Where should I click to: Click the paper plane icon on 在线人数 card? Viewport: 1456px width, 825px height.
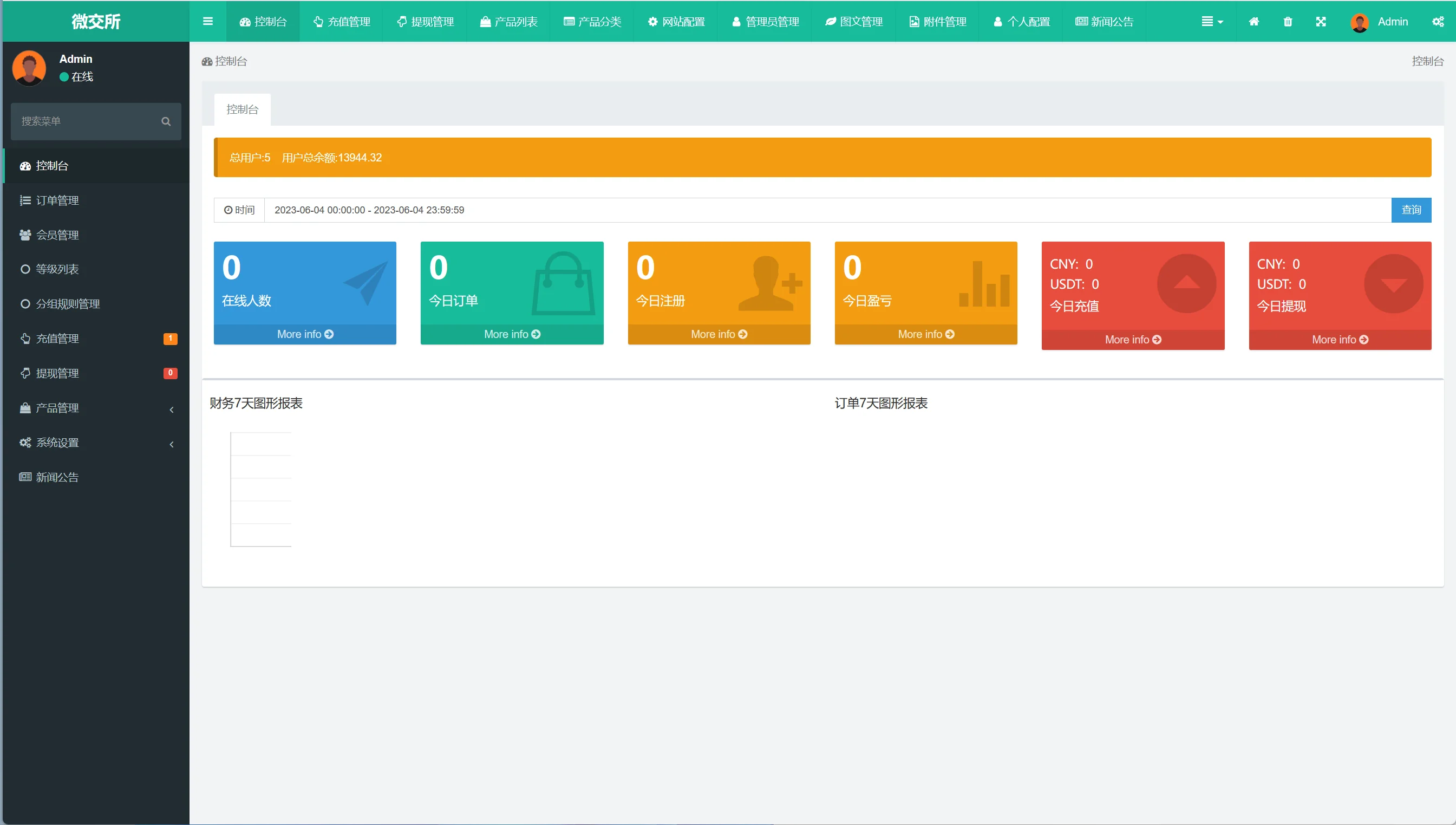tap(366, 282)
